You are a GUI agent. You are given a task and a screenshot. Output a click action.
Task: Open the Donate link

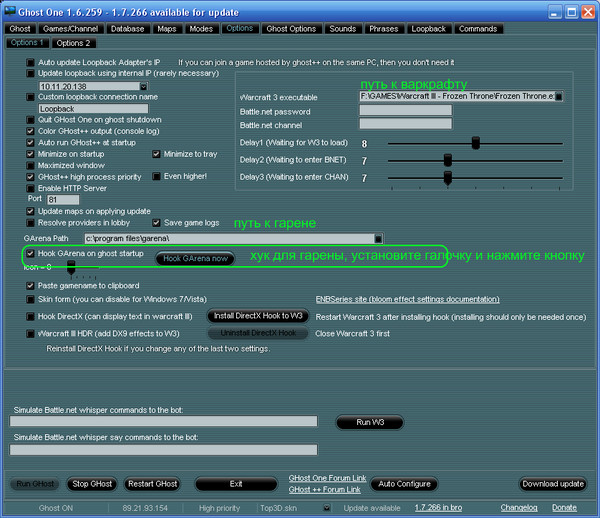(x=564, y=508)
